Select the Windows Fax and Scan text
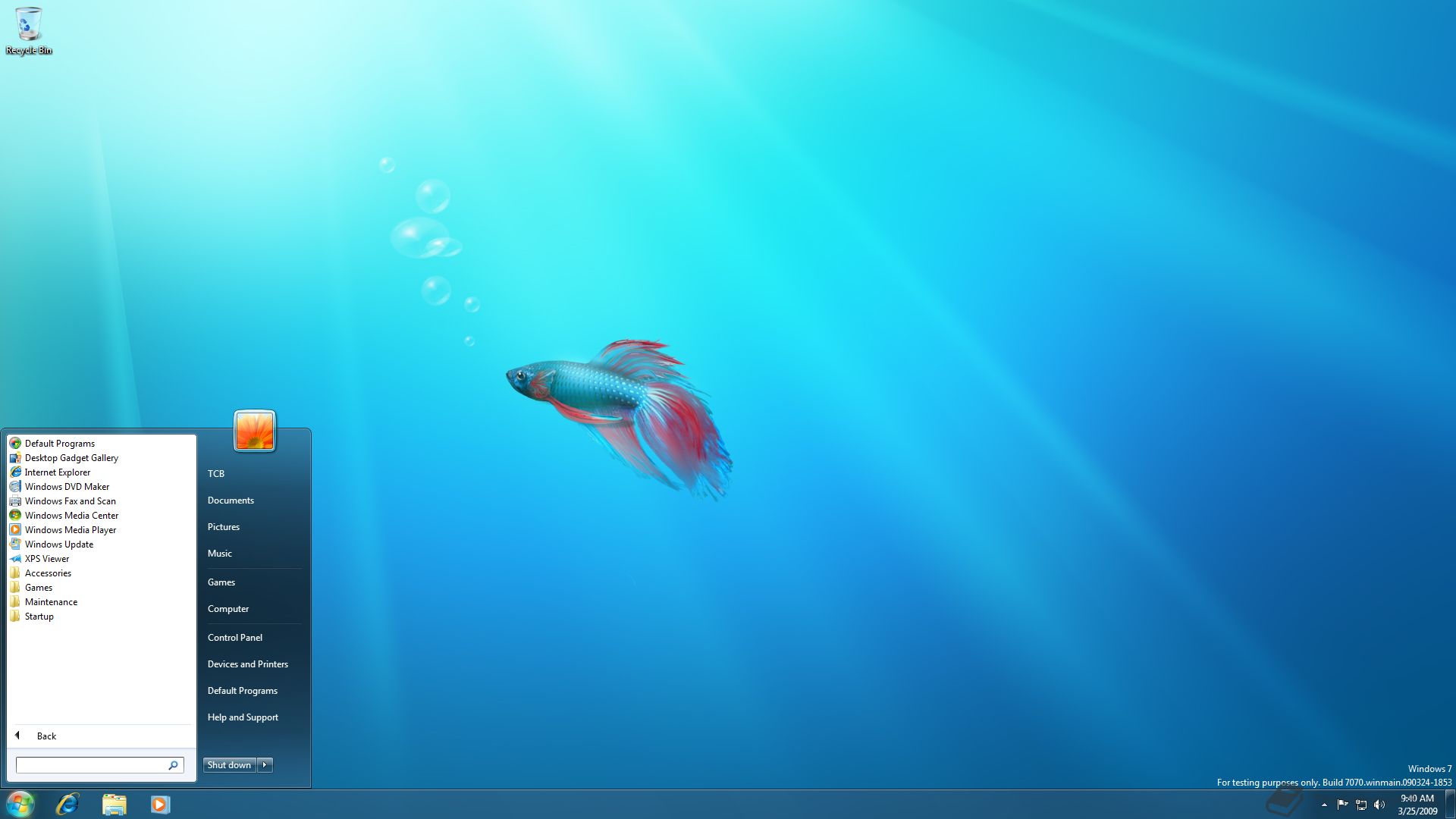This screenshot has height=819, width=1456. (71, 501)
